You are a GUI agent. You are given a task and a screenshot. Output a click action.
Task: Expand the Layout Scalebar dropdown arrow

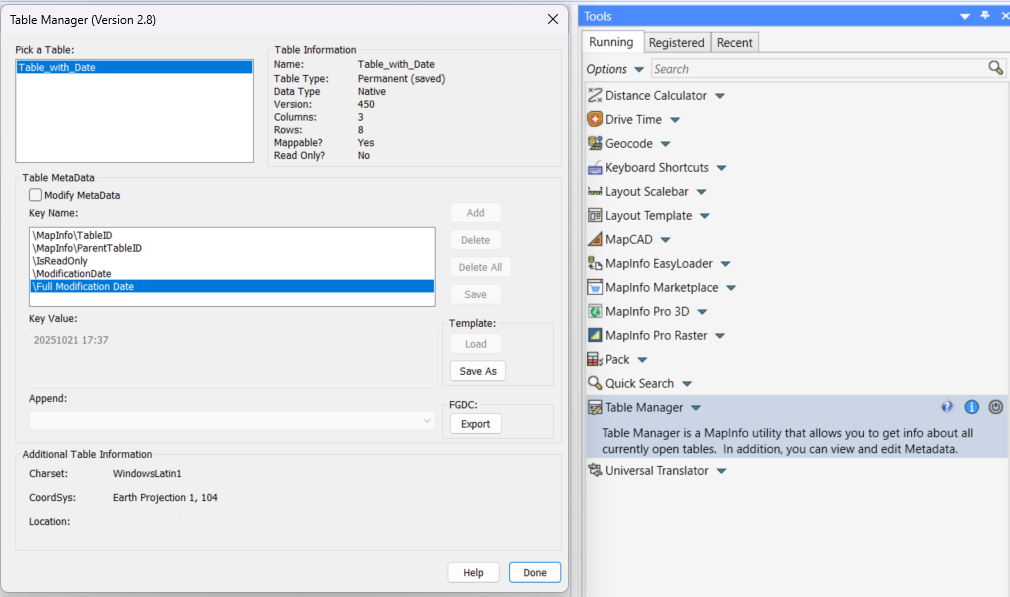pyautogui.click(x=701, y=192)
